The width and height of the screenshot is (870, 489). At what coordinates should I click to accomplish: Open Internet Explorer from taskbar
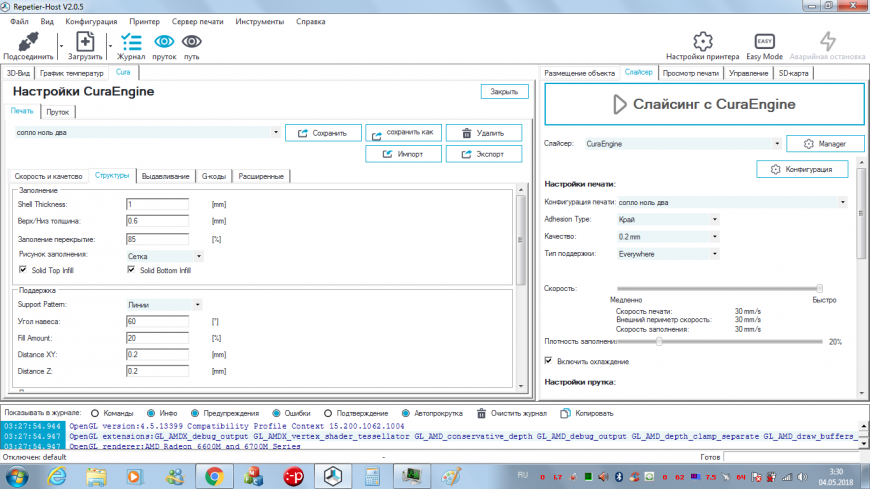tap(57, 477)
